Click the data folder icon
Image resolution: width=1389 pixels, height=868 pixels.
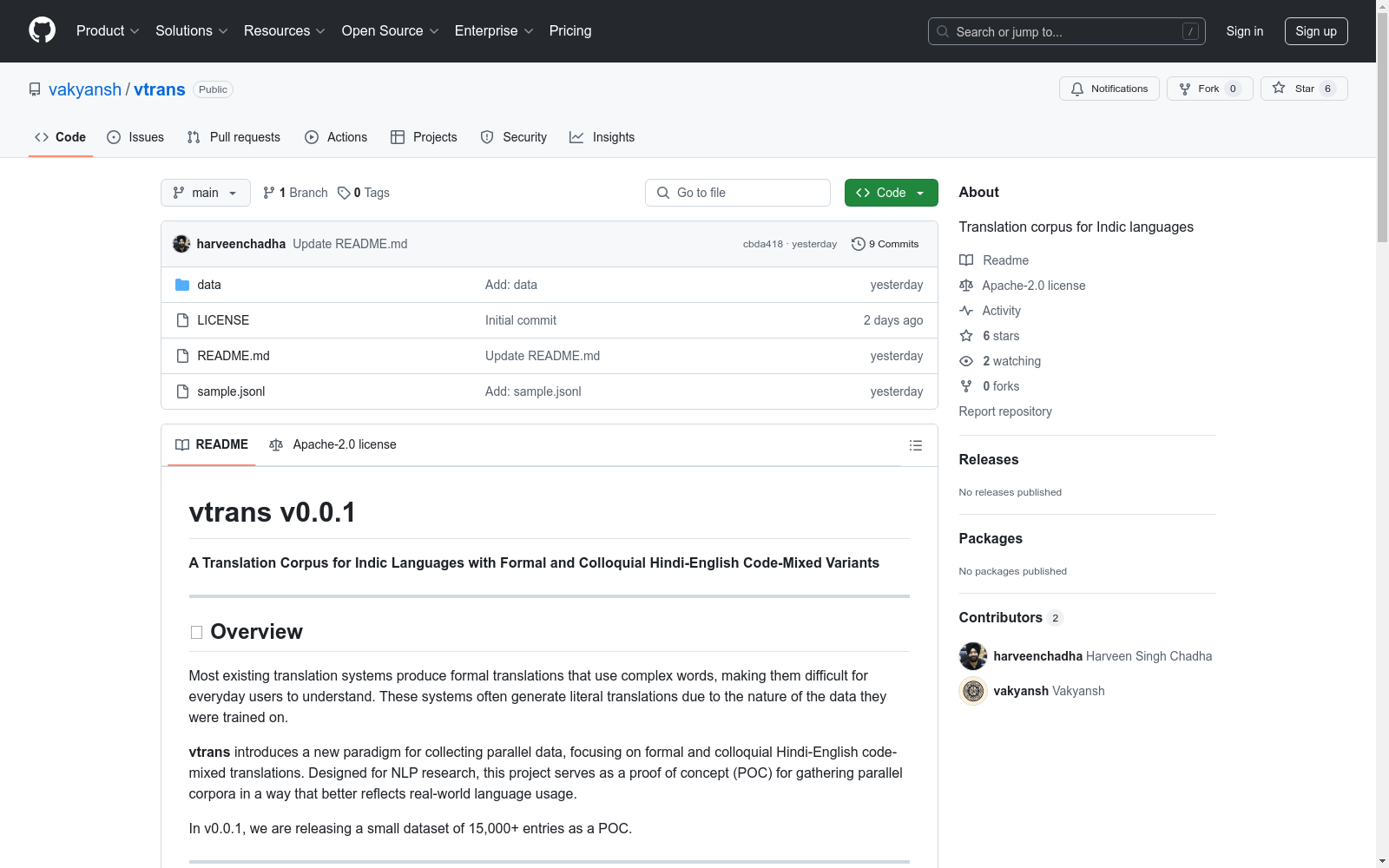pos(182,285)
